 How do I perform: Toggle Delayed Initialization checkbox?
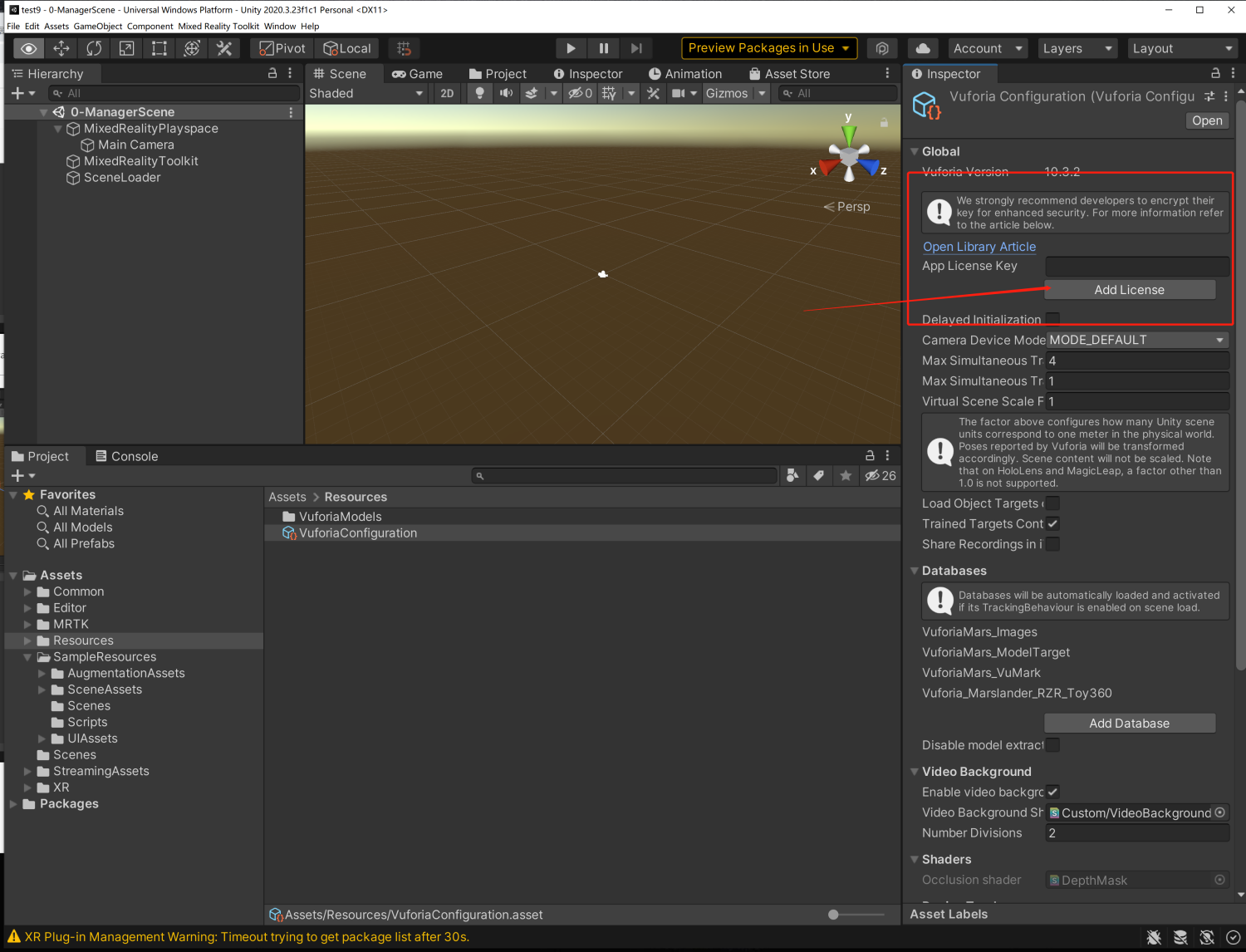click(1052, 319)
